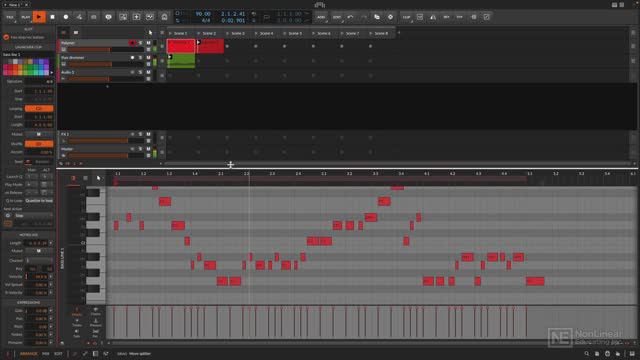Click the Pure drummer track volume fader
Image resolution: width=640 pixels, height=360 pixels.
click(x=105, y=64)
